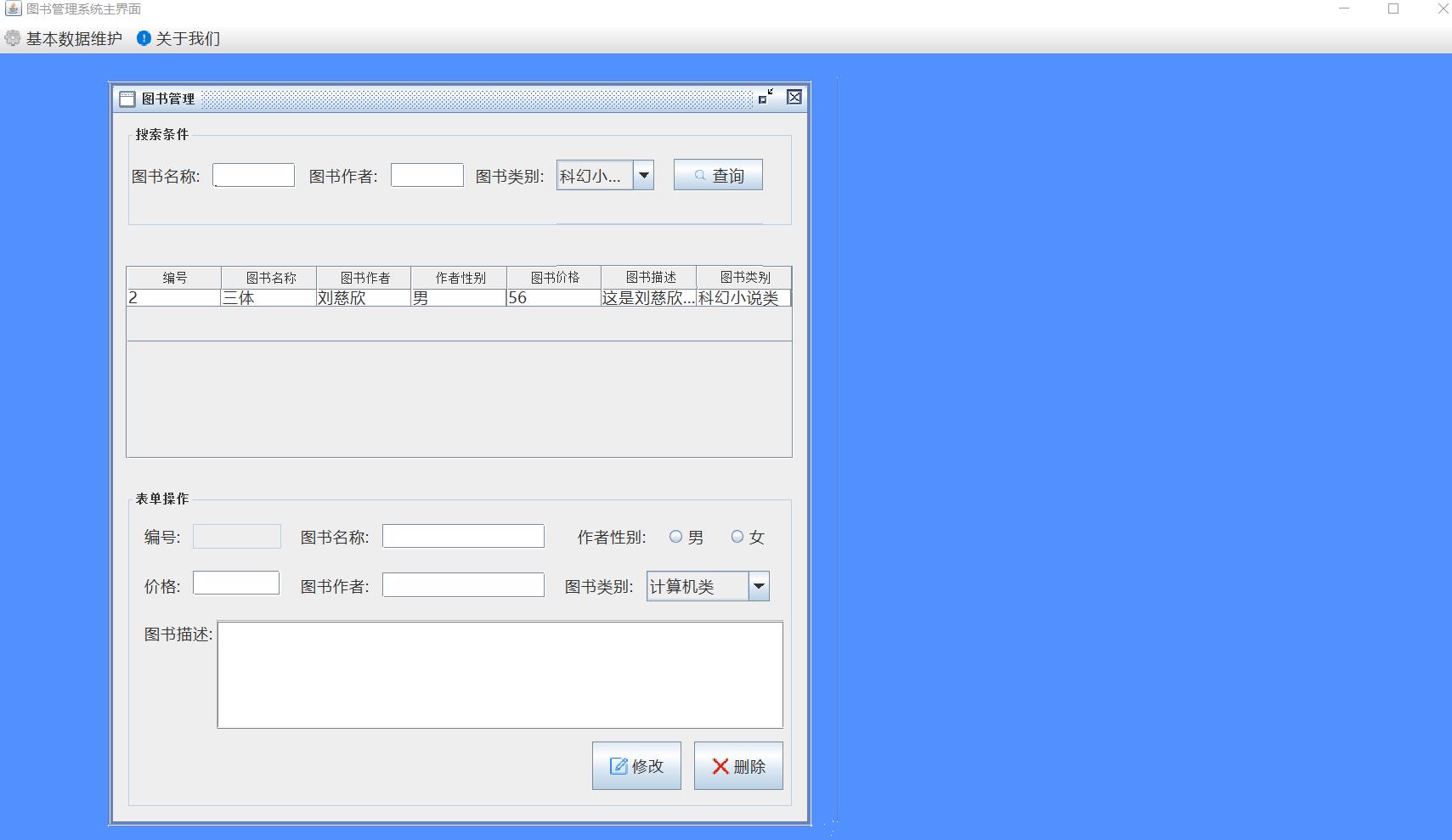This screenshot has width=1452, height=840.
Task: Select the 女 radio button for author gender
Action: 737,536
